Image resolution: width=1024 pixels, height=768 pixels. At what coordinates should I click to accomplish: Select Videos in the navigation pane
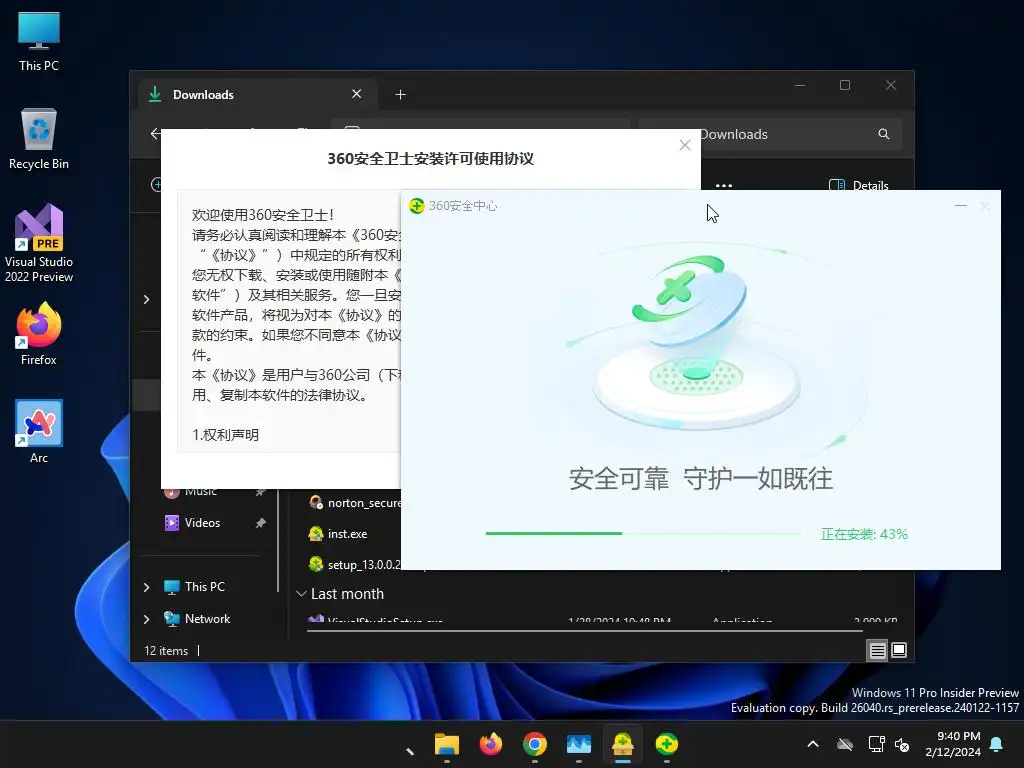pyautogui.click(x=202, y=523)
